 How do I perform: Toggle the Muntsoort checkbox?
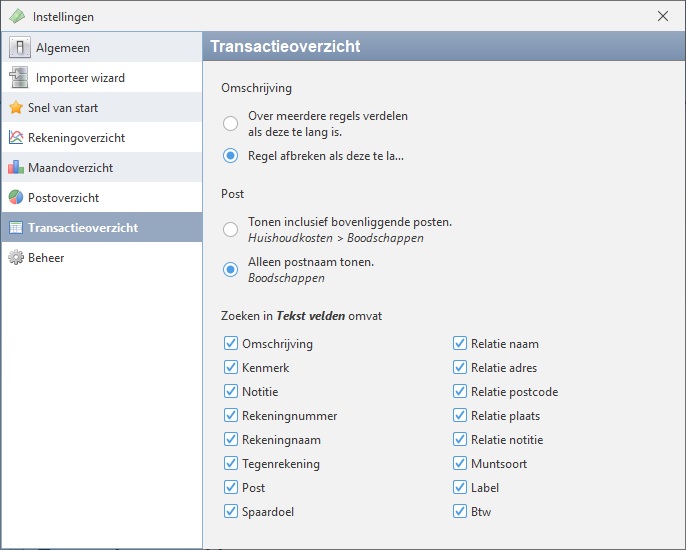coord(460,464)
